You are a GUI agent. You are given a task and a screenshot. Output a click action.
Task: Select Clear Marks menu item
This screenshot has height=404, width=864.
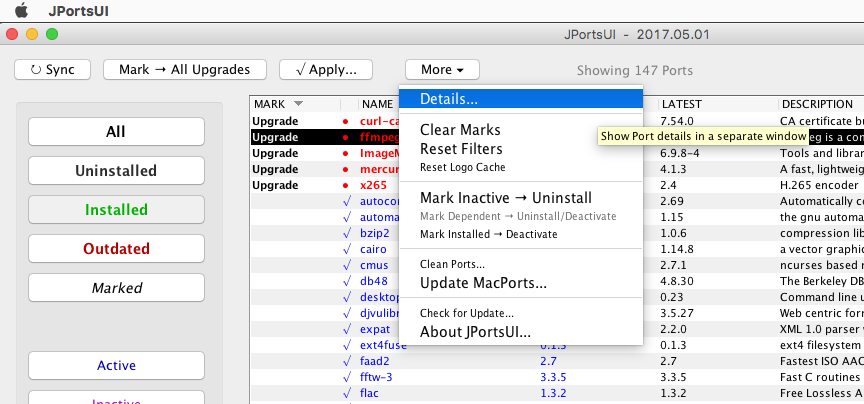point(460,130)
